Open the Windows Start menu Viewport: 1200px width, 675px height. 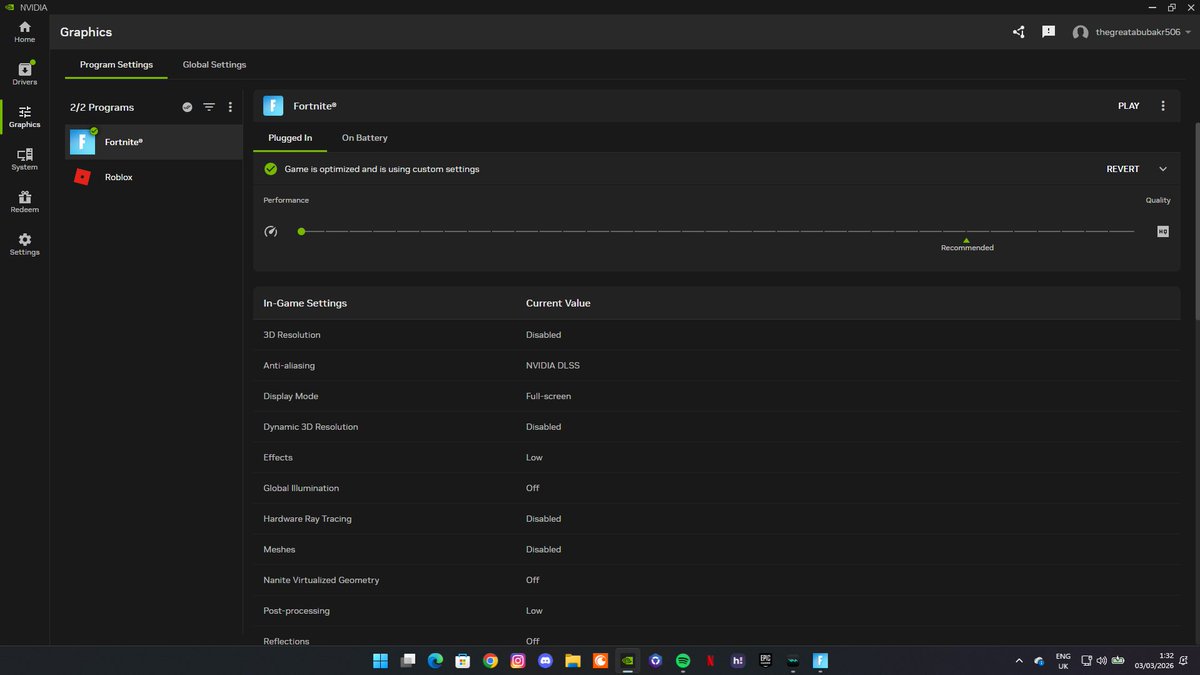(x=380, y=660)
